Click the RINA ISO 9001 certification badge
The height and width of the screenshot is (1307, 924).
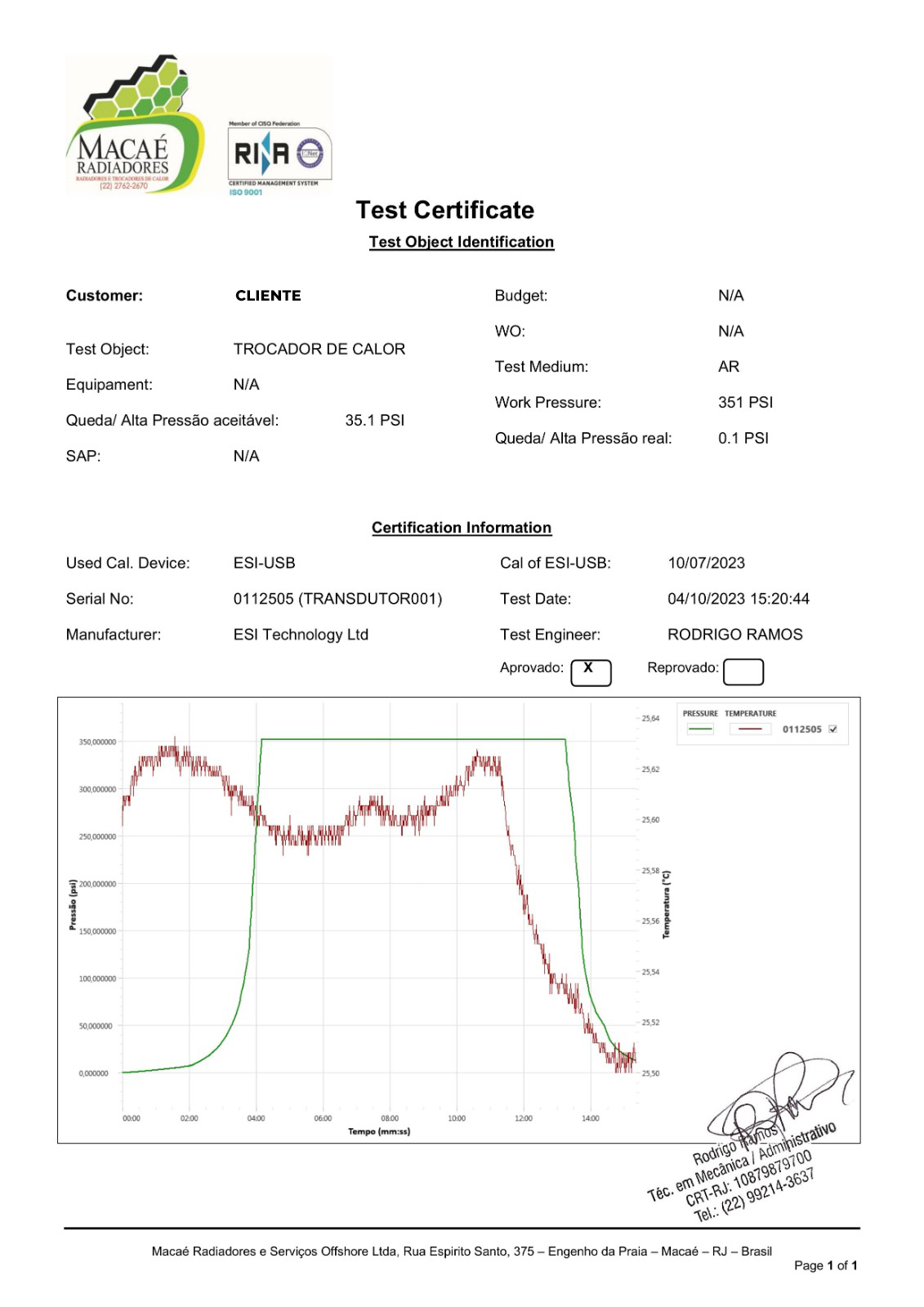[x=279, y=158]
